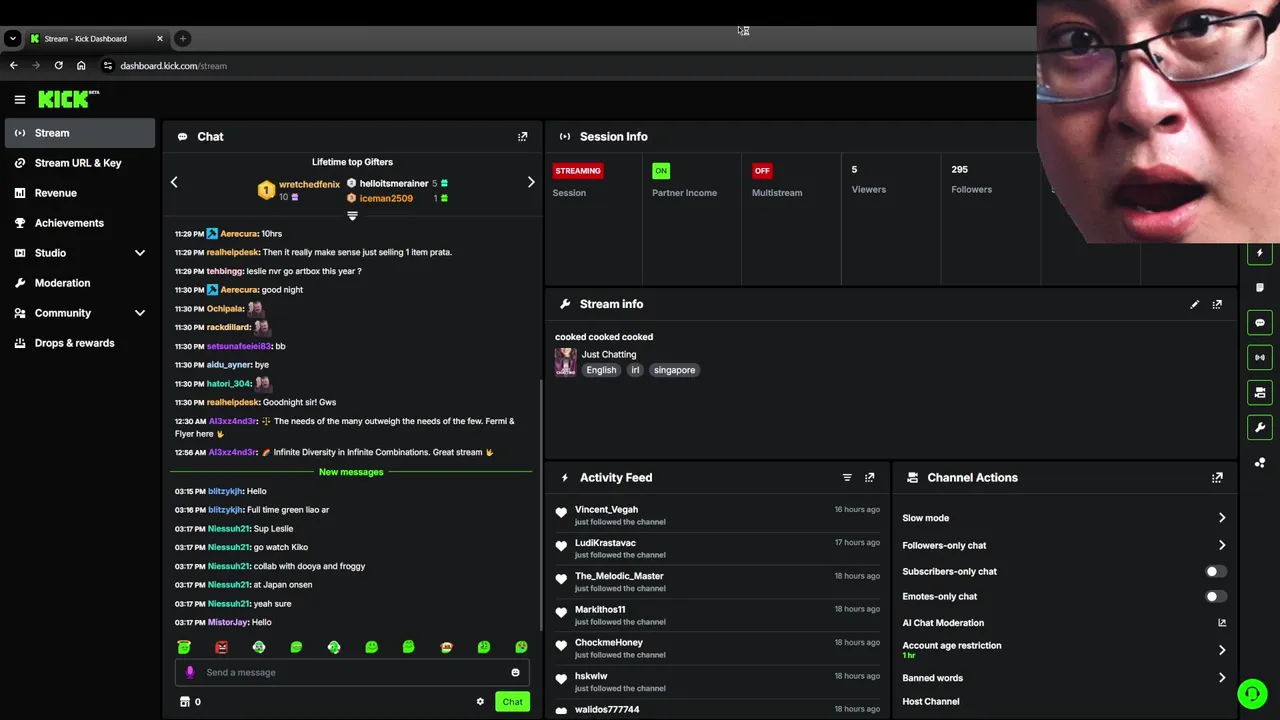1280x720 pixels.
Task: Show next top gifters with right arrow
Action: pos(531,182)
